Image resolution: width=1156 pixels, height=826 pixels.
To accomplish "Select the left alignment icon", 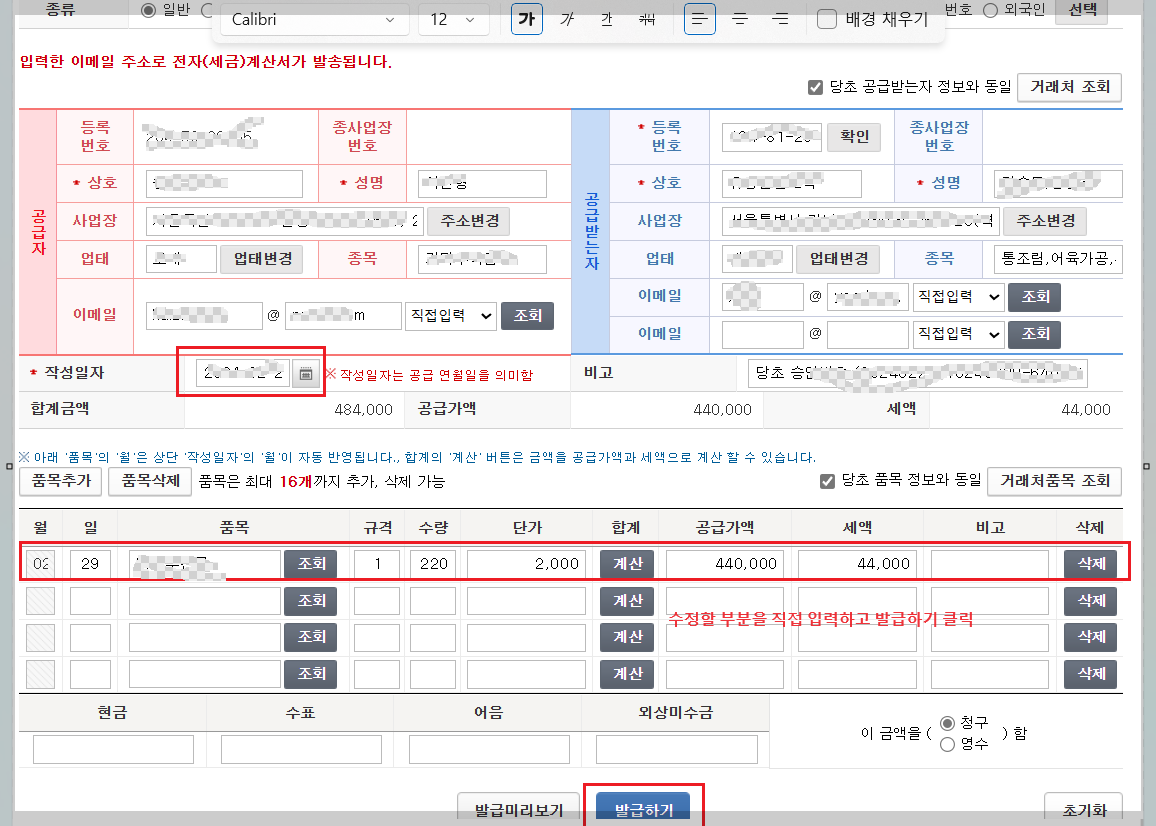I will point(699,19).
